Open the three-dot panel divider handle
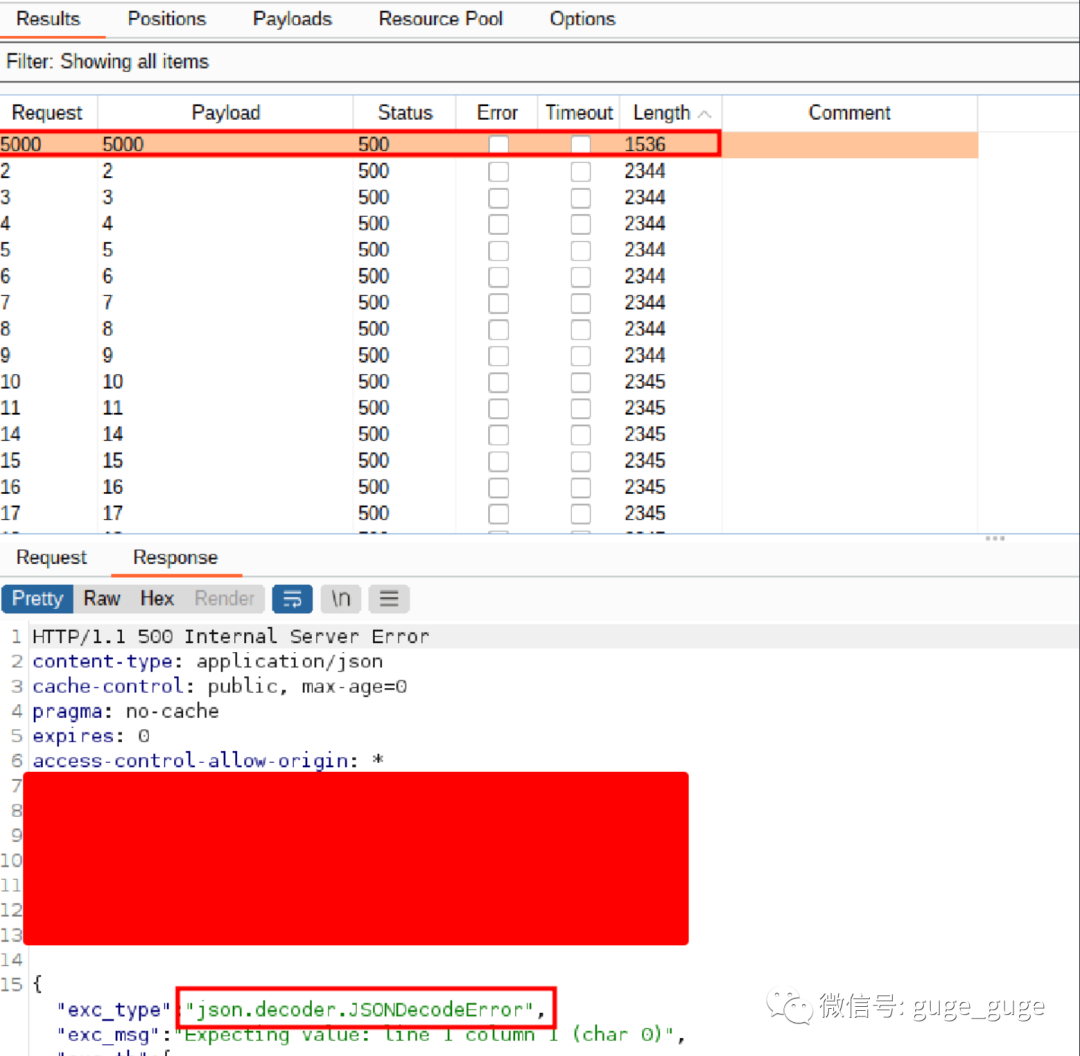 (995, 538)
